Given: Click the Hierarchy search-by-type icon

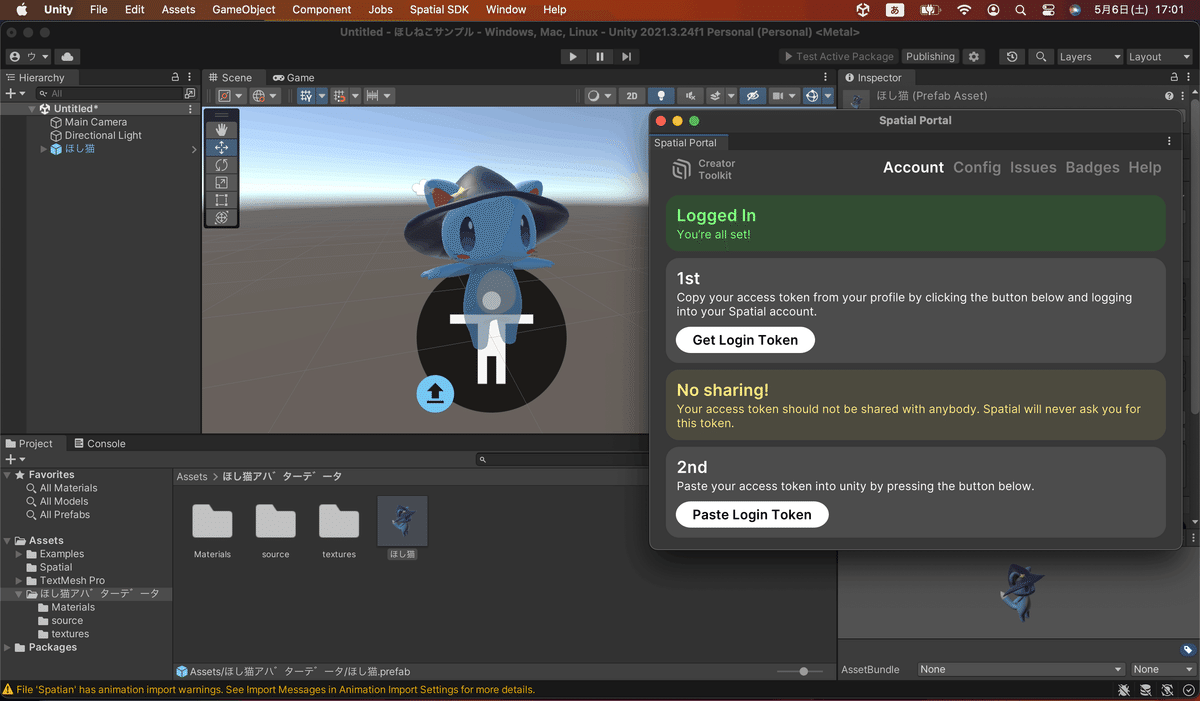Looking at the screenshot, I should (x=190, y=93).
